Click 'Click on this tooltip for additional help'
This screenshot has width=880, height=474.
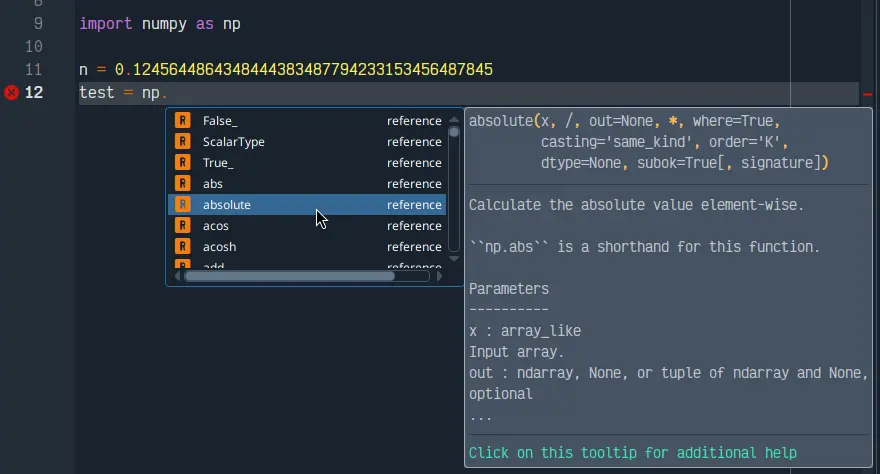pyautogui.click(x=632, y=453)
